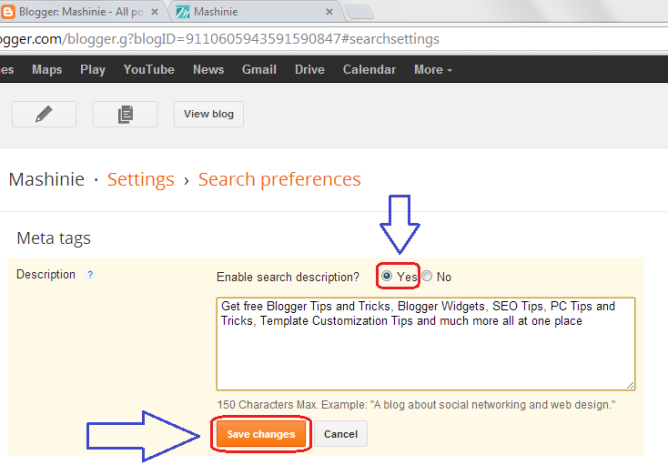Screen dimensions: 668x465
Task: Click the Settings breadcrumb link
Action: [x=141, y=179]
